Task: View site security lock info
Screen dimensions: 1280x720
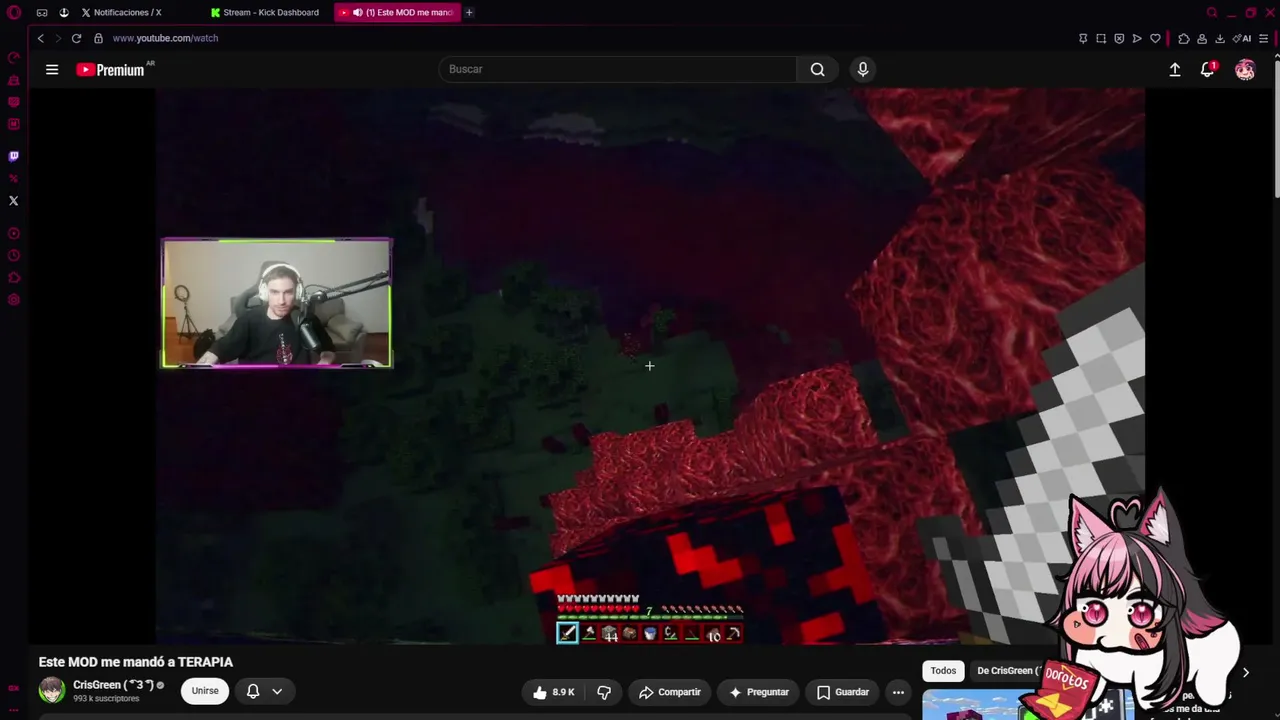Action: point(98,38)
